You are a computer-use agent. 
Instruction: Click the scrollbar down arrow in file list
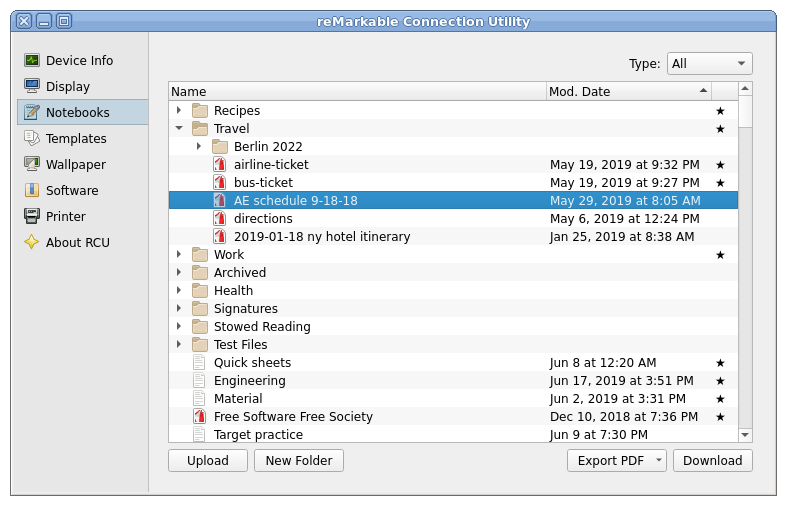pyautogui.click(x=745, y=435)
